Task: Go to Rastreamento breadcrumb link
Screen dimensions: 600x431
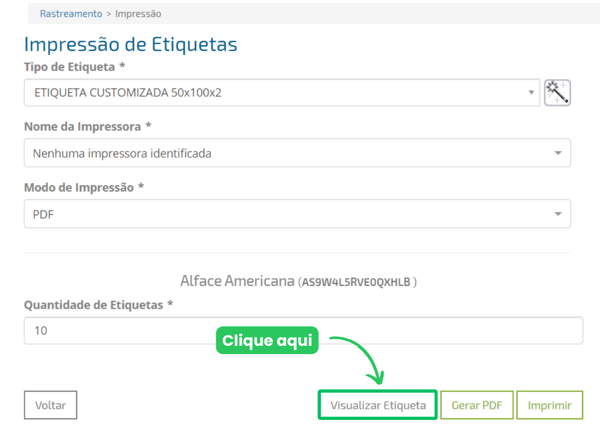Action: point(71,14)
